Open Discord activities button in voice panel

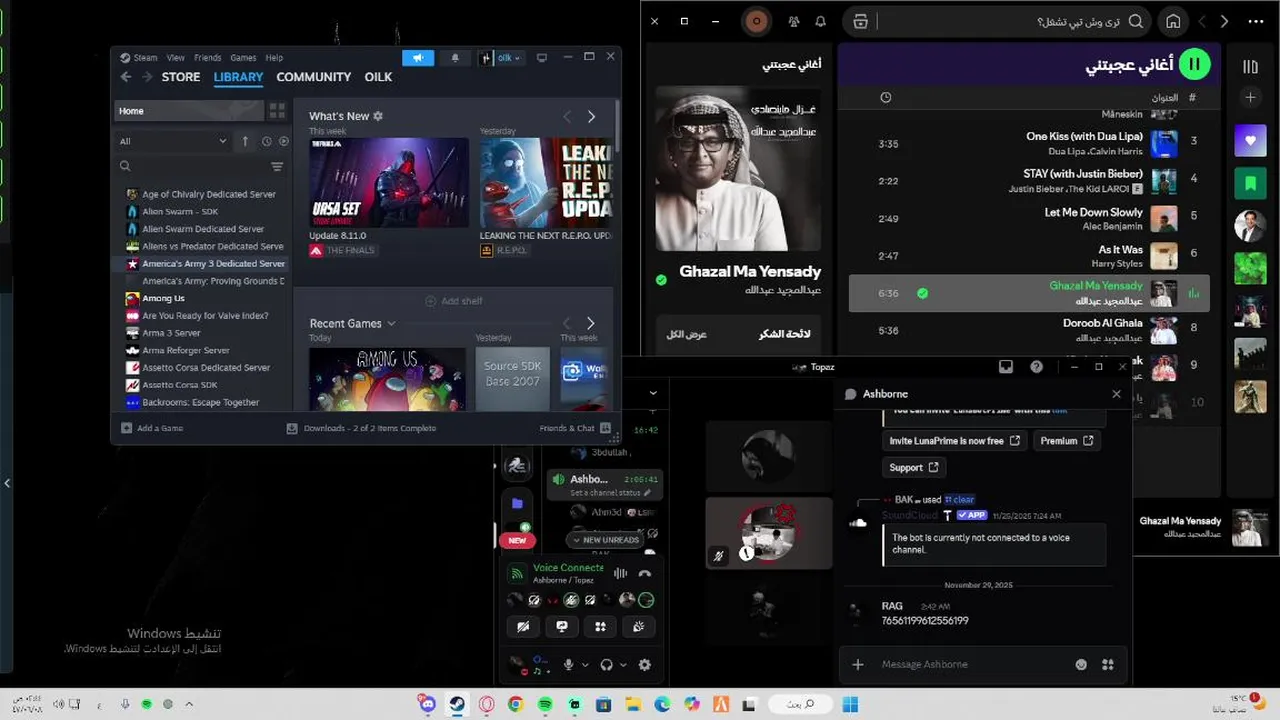point(600,627)
